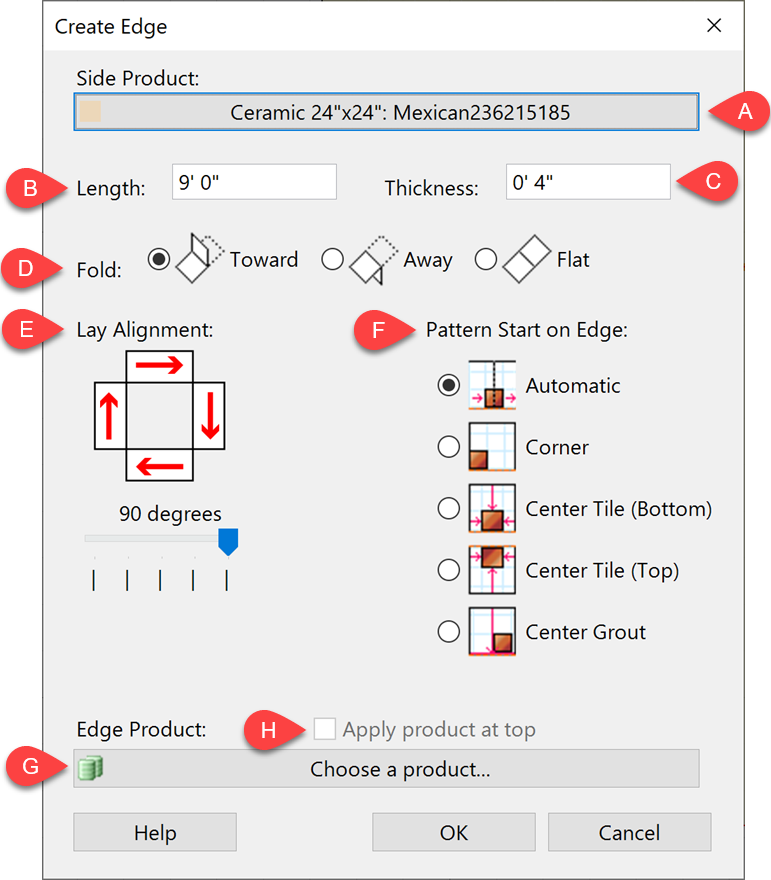Select the Automatic pattern start radio button
The width and height of the screenshot is (771, 880).
448,385
